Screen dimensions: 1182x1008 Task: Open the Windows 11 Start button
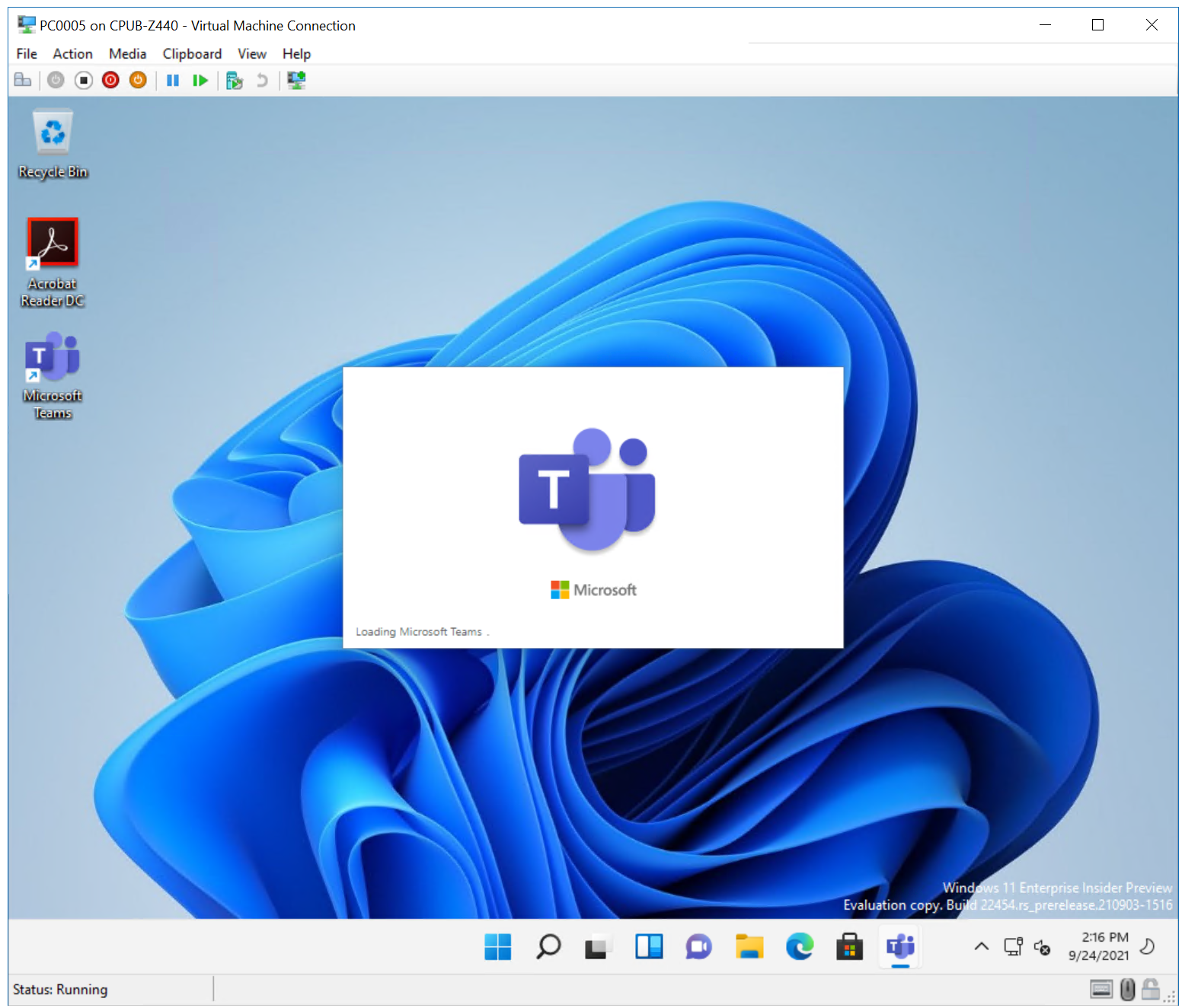click(498, 946)
